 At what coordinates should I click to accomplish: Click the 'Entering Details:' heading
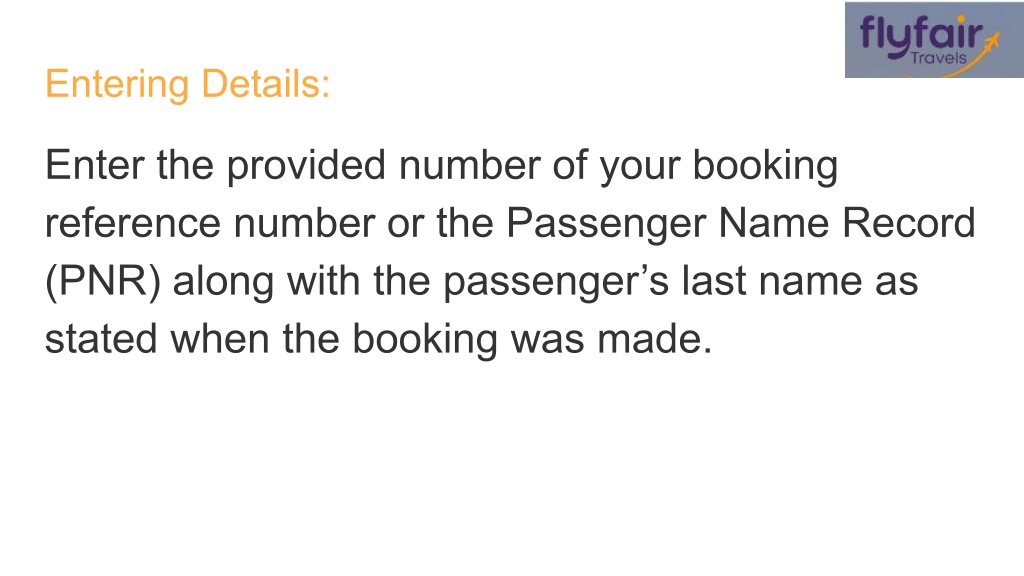[x=187, y=84]
